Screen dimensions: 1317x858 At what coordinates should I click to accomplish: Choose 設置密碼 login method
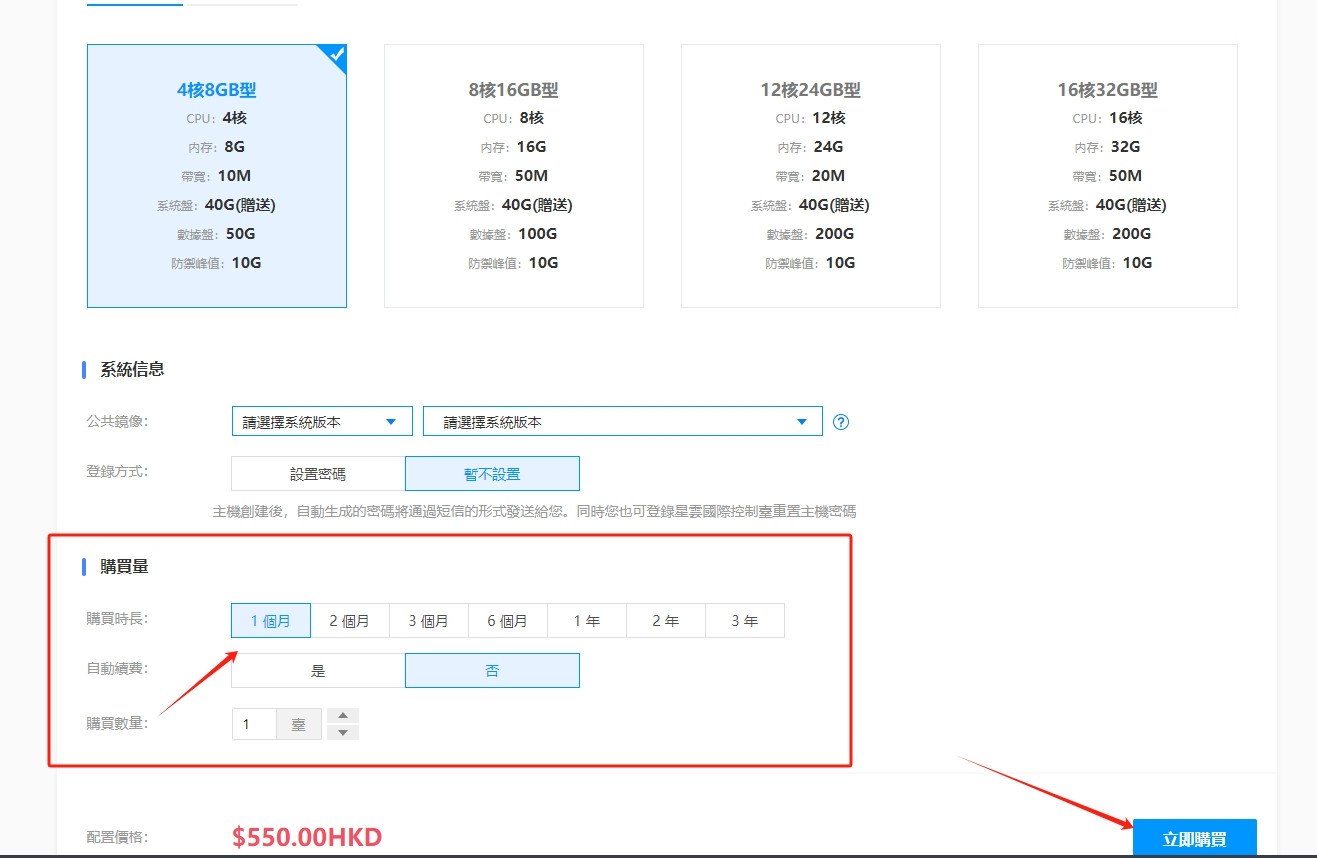pos(318,473)
